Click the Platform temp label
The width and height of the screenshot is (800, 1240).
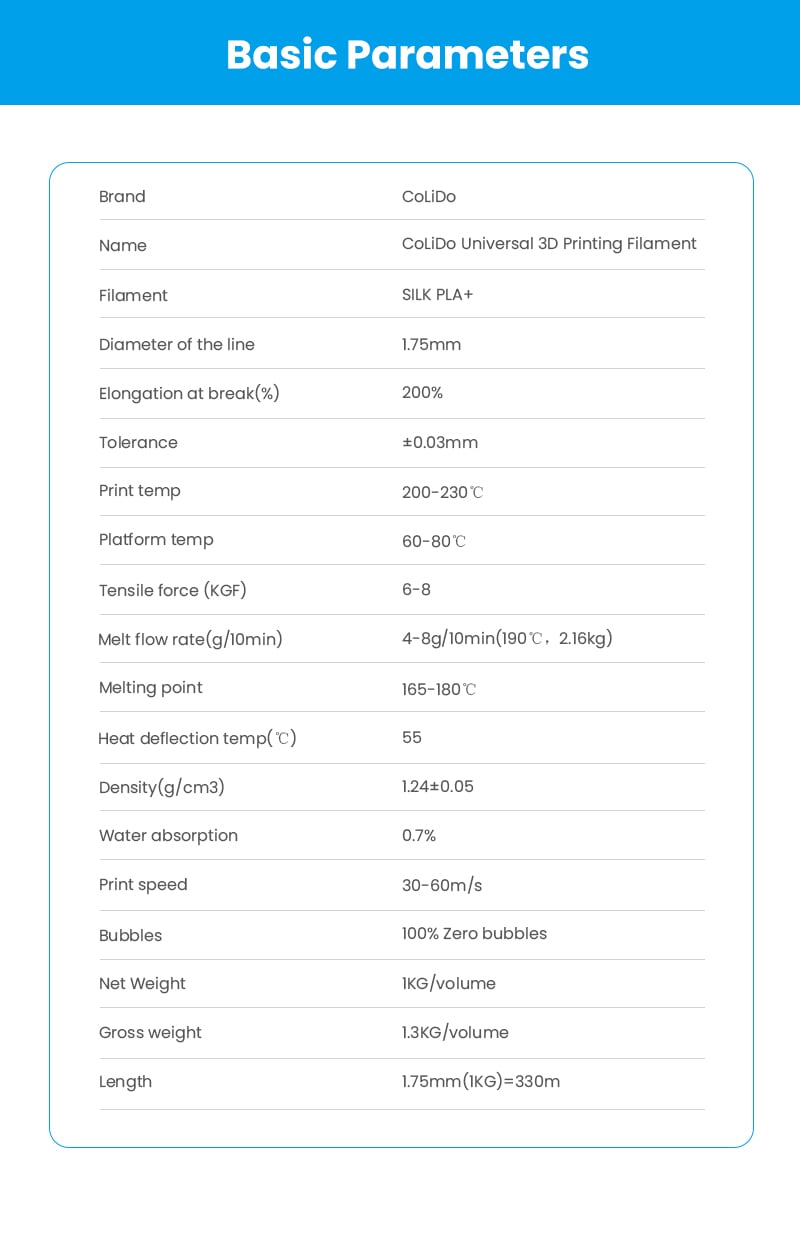[156, 540]
